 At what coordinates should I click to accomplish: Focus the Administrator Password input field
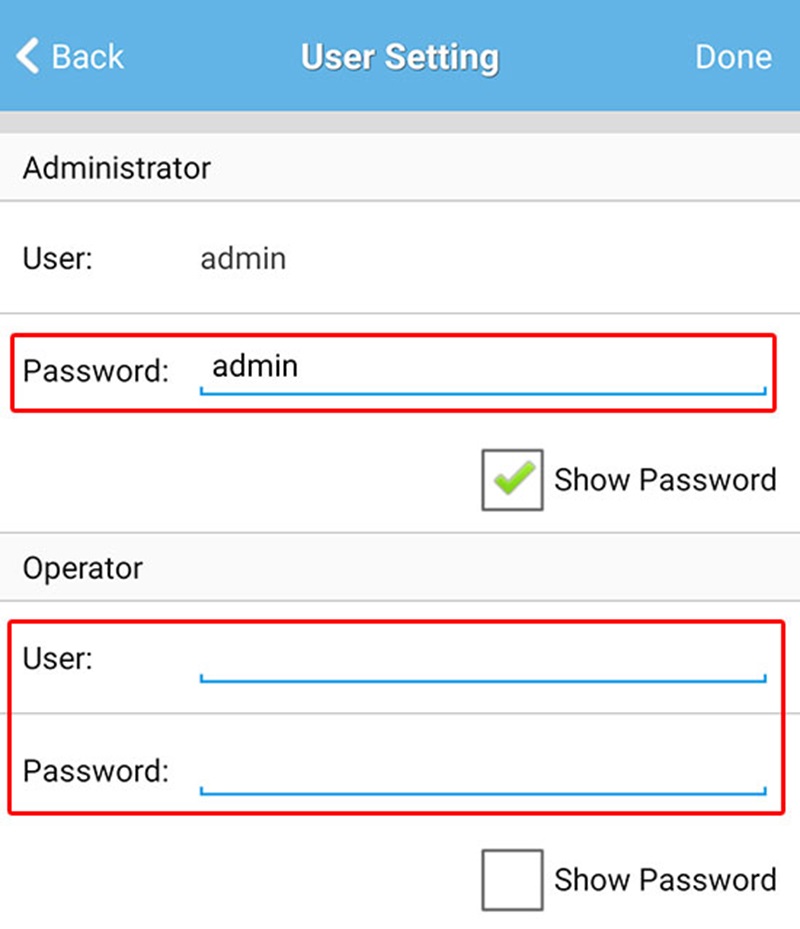[x=483, y=370]
